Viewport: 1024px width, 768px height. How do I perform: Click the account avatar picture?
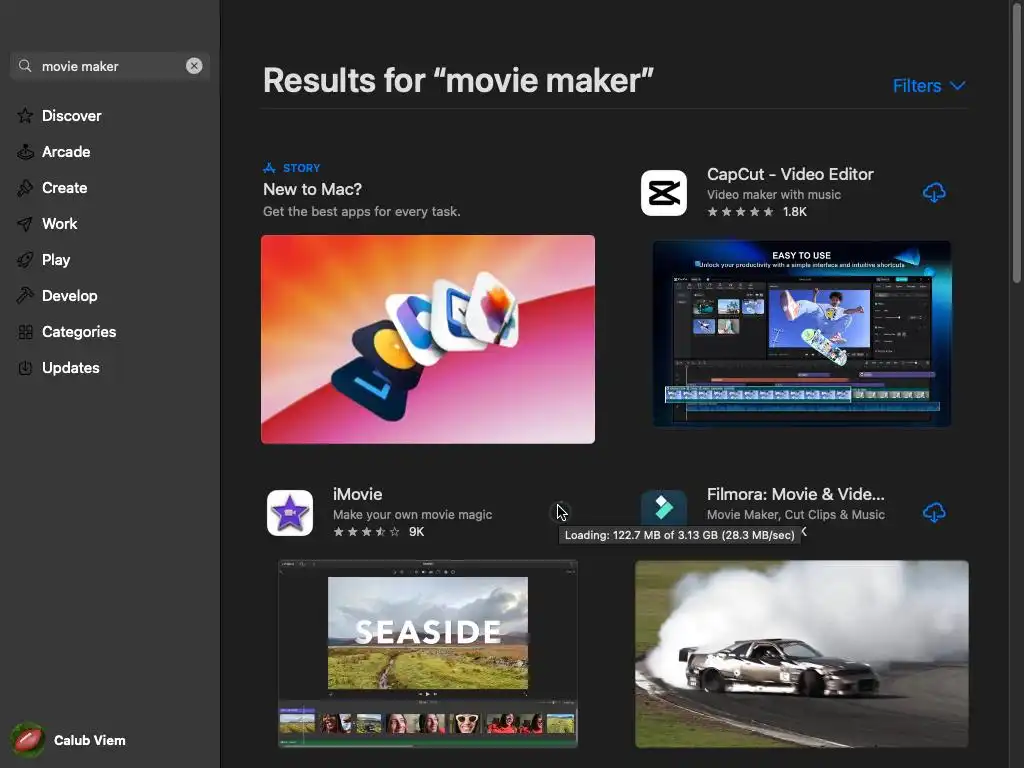tap(27, 740)
